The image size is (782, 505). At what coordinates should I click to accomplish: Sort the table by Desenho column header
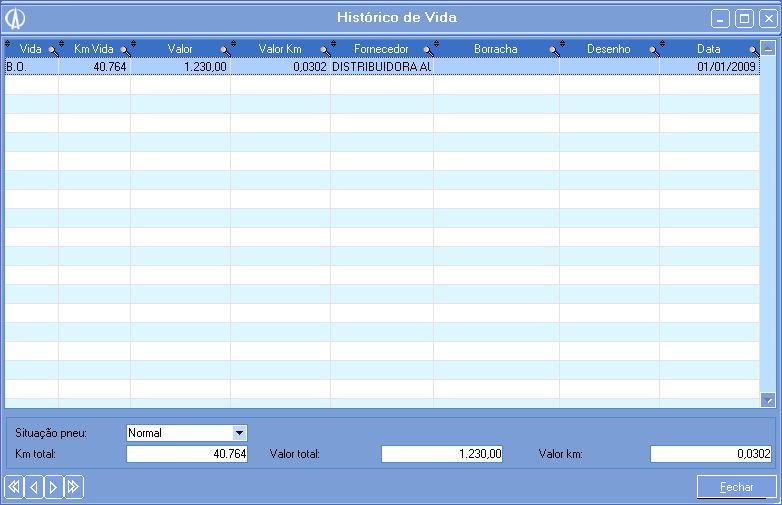point(608,48)
